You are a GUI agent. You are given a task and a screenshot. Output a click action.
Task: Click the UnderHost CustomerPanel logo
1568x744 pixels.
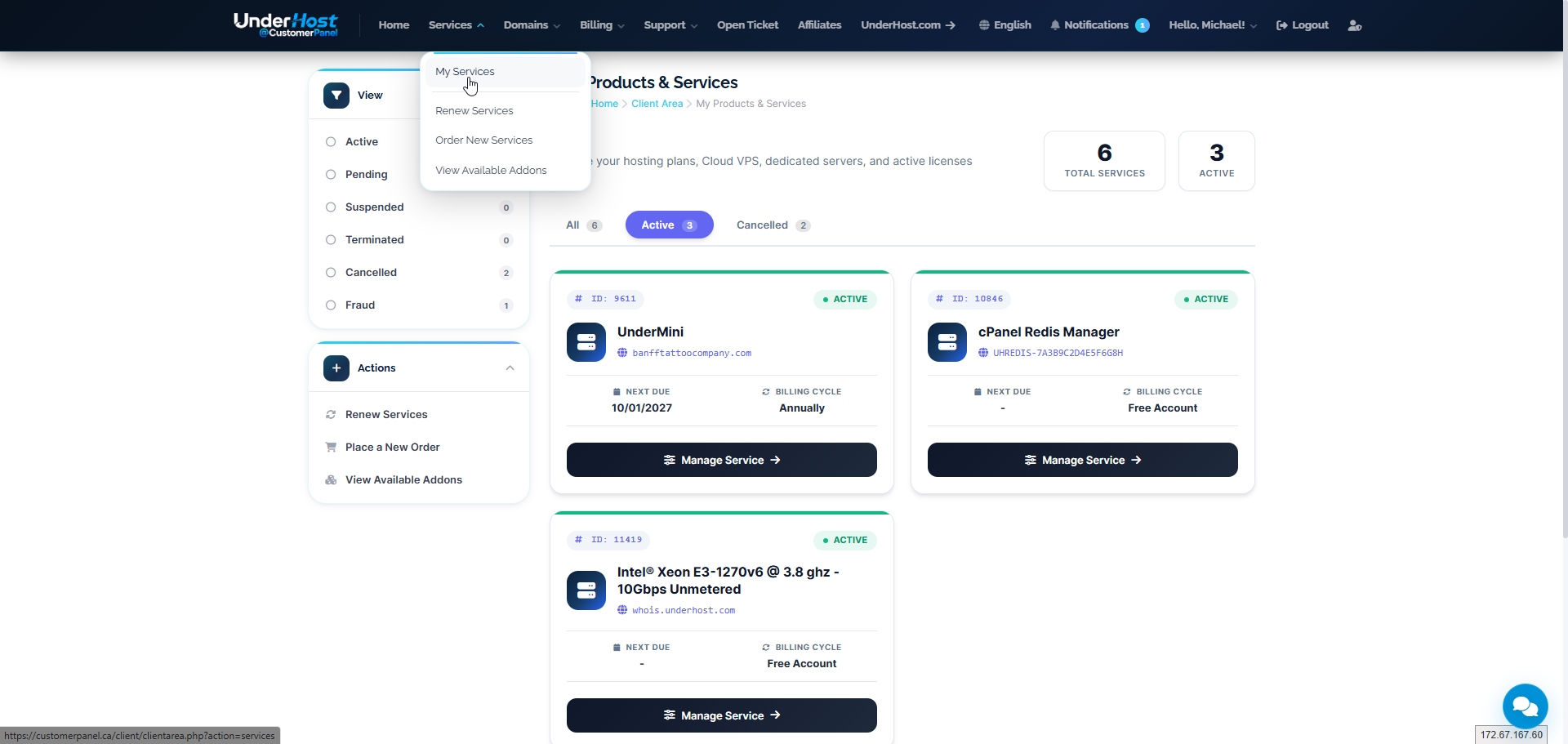click(286, 25)
